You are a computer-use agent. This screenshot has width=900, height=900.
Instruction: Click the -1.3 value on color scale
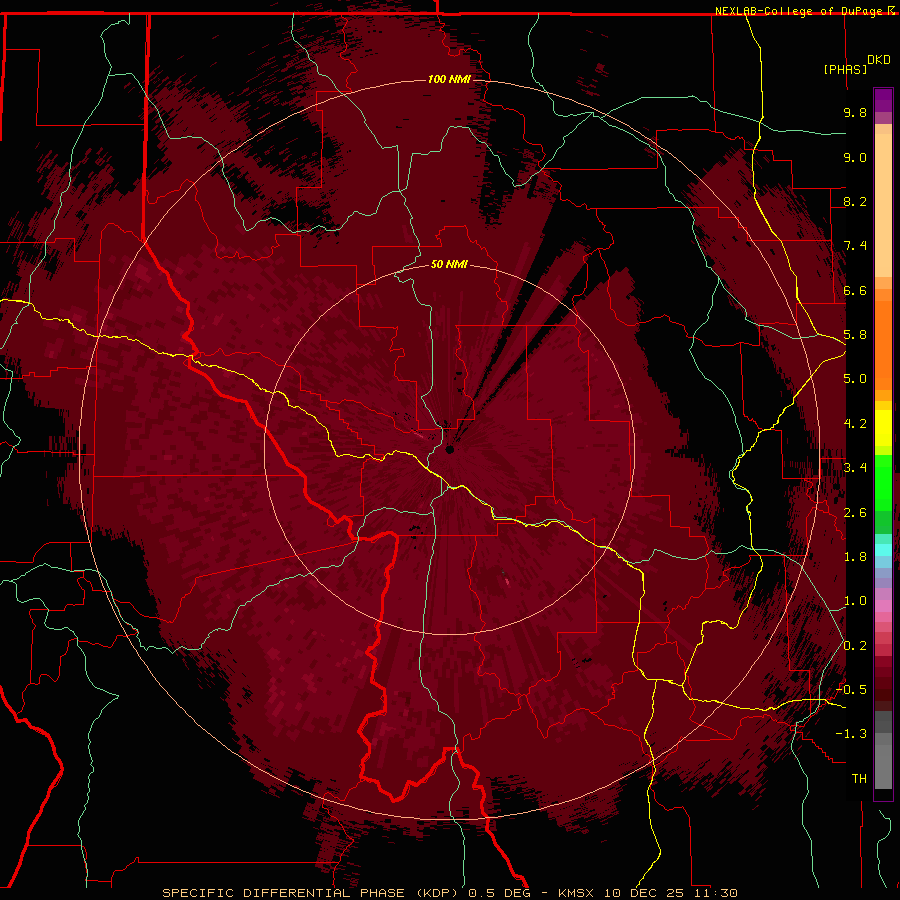851,734
